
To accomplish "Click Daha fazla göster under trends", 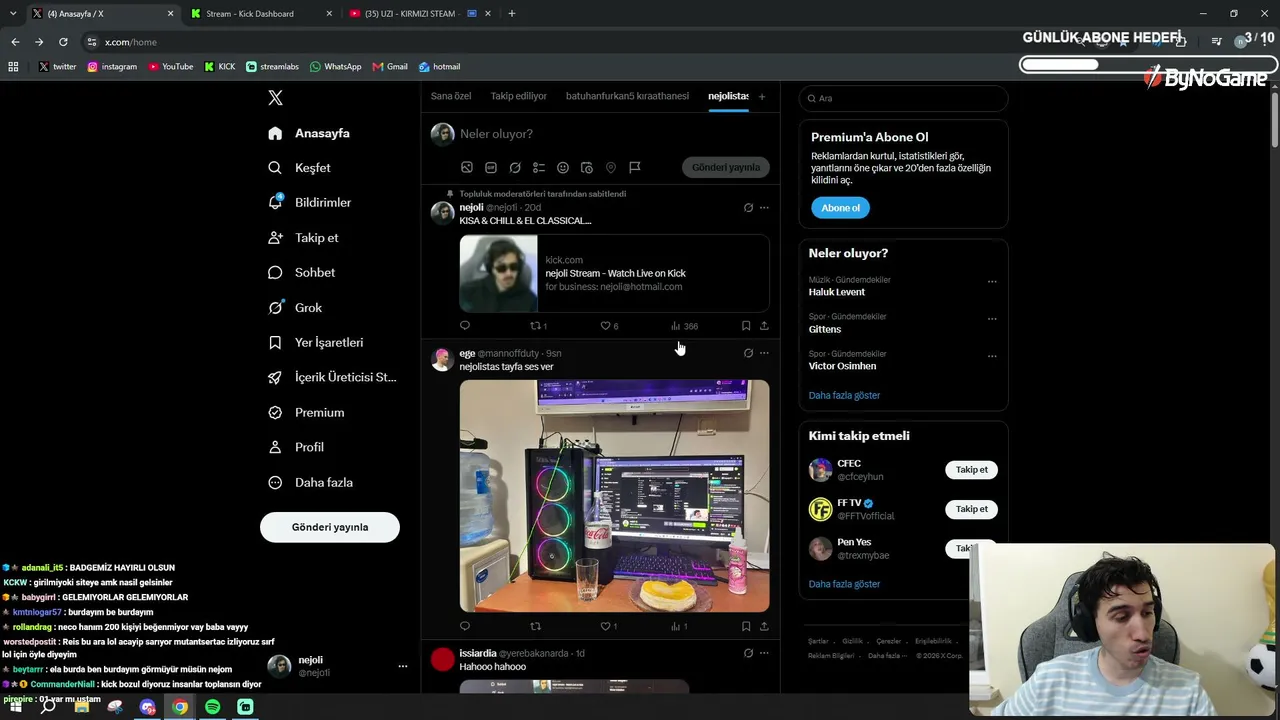I will (844, 396).
